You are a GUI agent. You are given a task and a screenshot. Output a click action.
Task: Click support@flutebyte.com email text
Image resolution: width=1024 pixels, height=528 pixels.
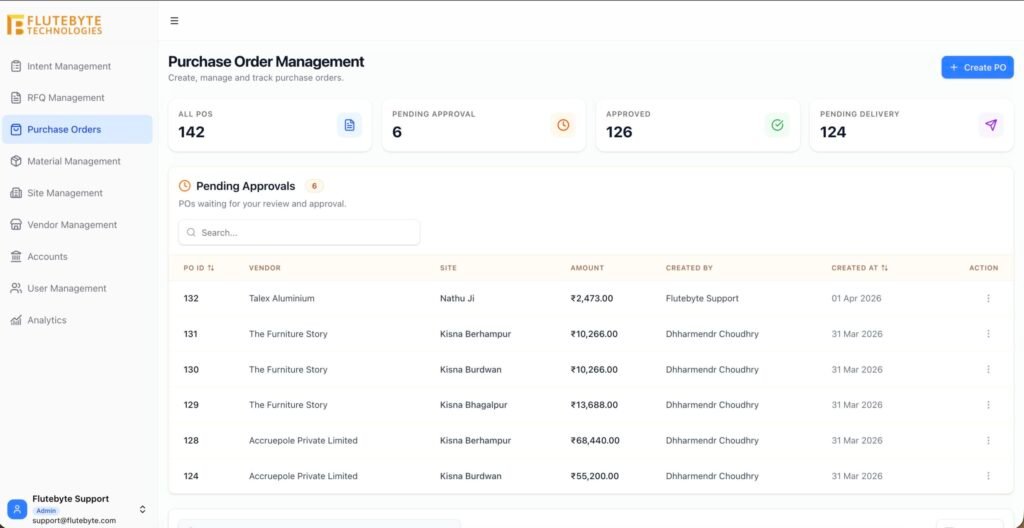pyautogui.click(x=74, y=521)
